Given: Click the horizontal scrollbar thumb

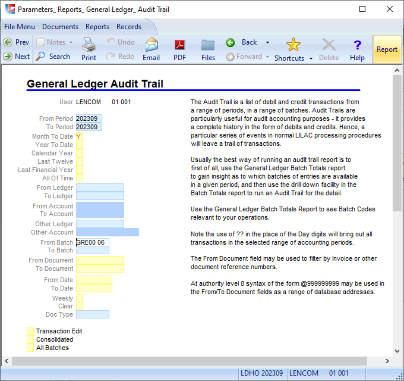Looking at the screenshot, I should click(x=190, y=361).
